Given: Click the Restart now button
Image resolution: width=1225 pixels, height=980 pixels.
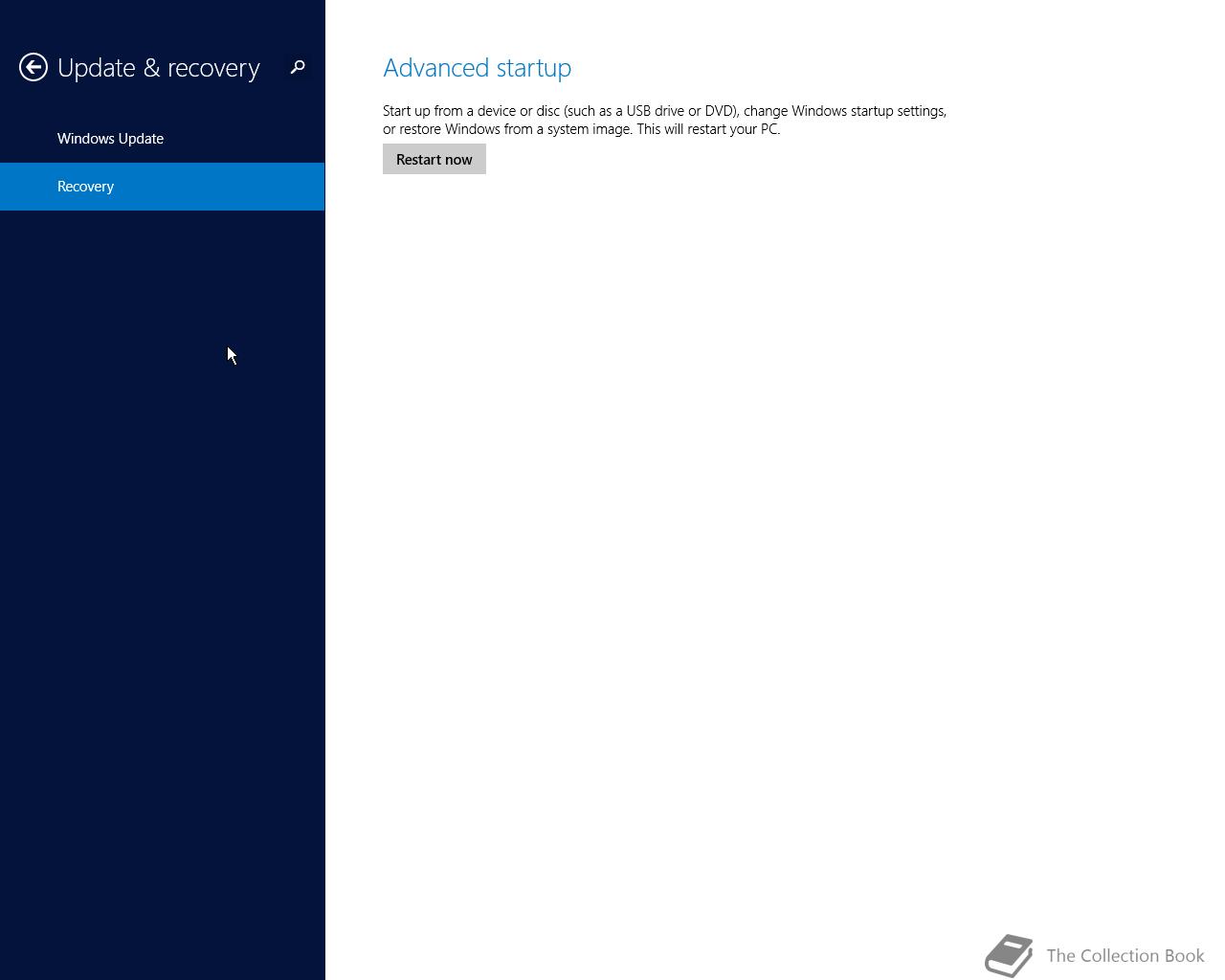Looking at the screenshot, I should pos(434,159).
